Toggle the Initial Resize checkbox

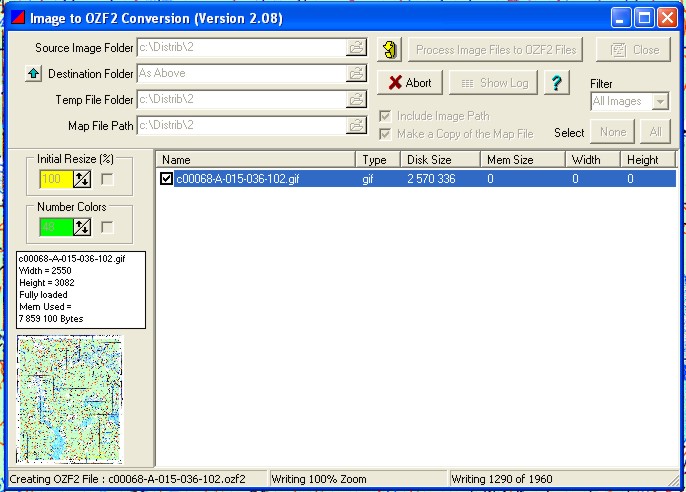tap(107, 179)
